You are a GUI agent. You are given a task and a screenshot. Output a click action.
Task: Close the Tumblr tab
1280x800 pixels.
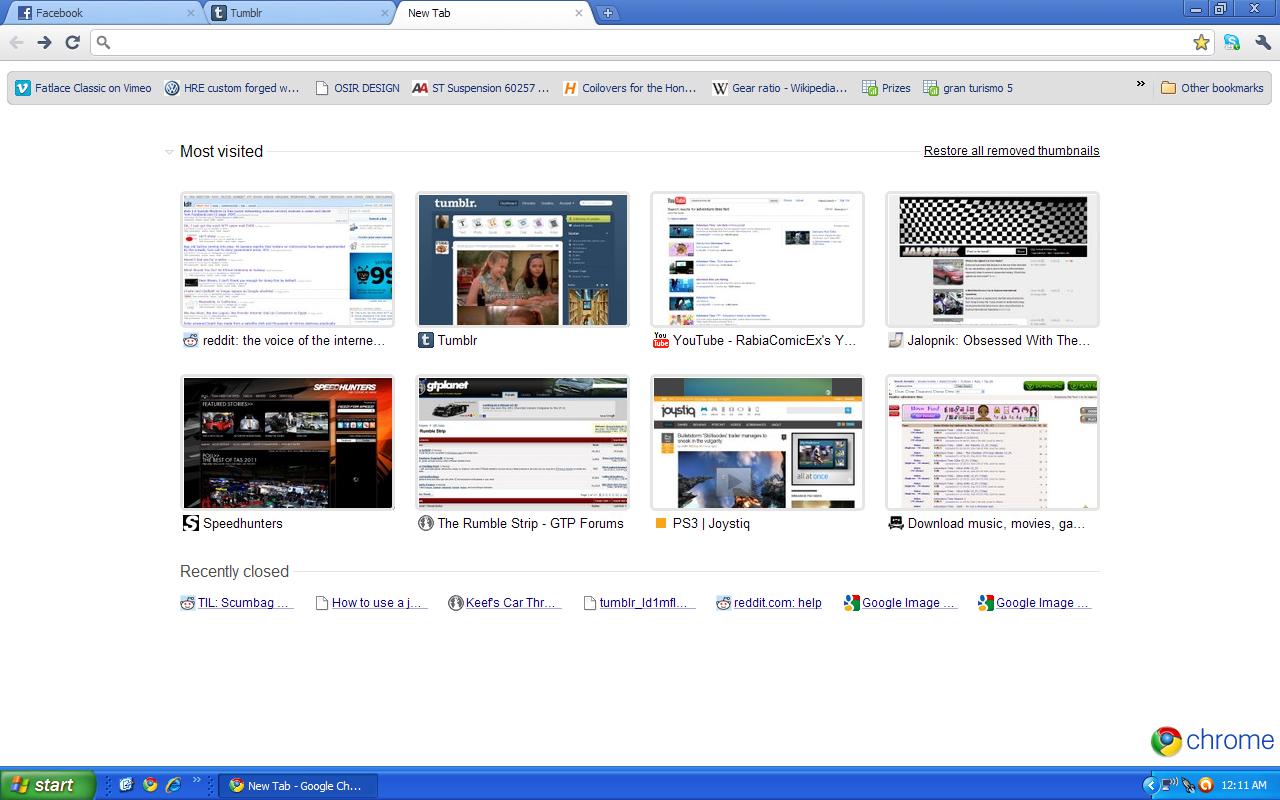[384, 13]
